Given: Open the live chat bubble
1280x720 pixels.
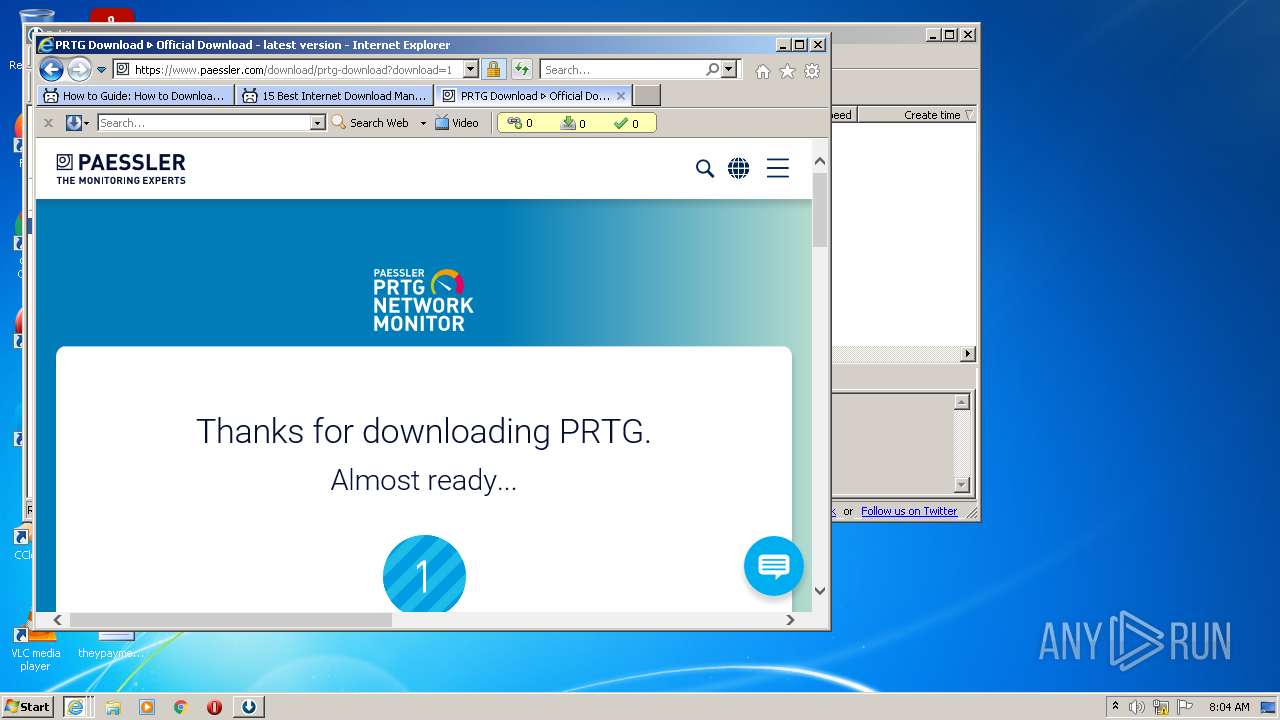Looking at the screenshot, I should [x=774, y=566].
